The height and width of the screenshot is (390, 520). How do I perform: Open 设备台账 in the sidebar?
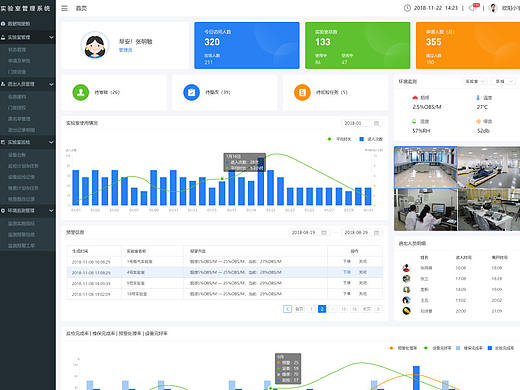pos(17,155)
